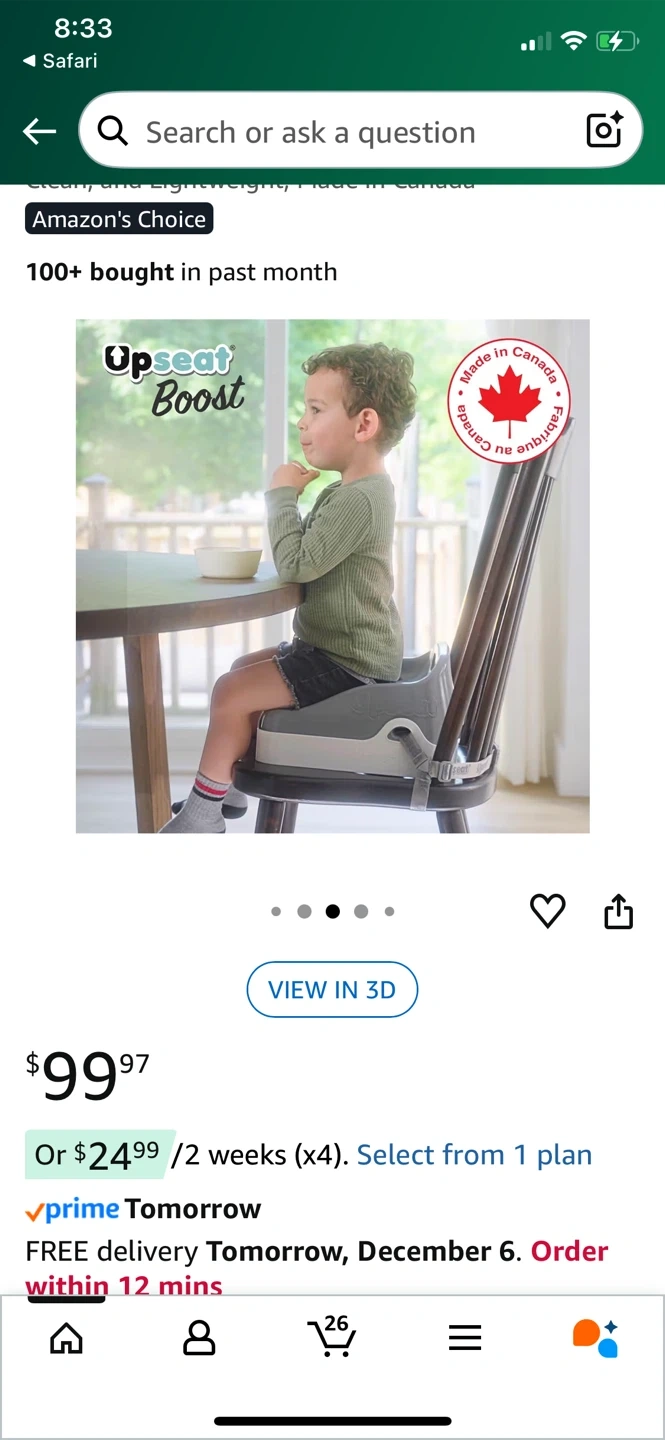Tap the Or $24.99 installment price badge
The height and width of the screenshot is (1440, 665).
coord(99,1155)
